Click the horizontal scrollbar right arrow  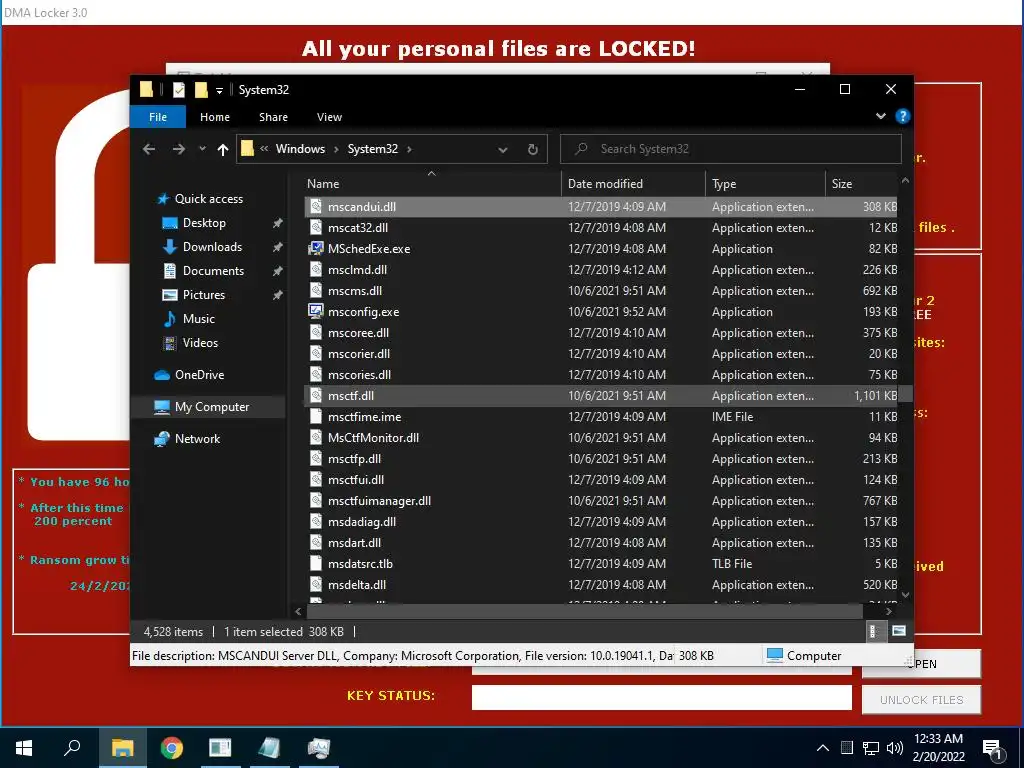[x=889, y=612]
